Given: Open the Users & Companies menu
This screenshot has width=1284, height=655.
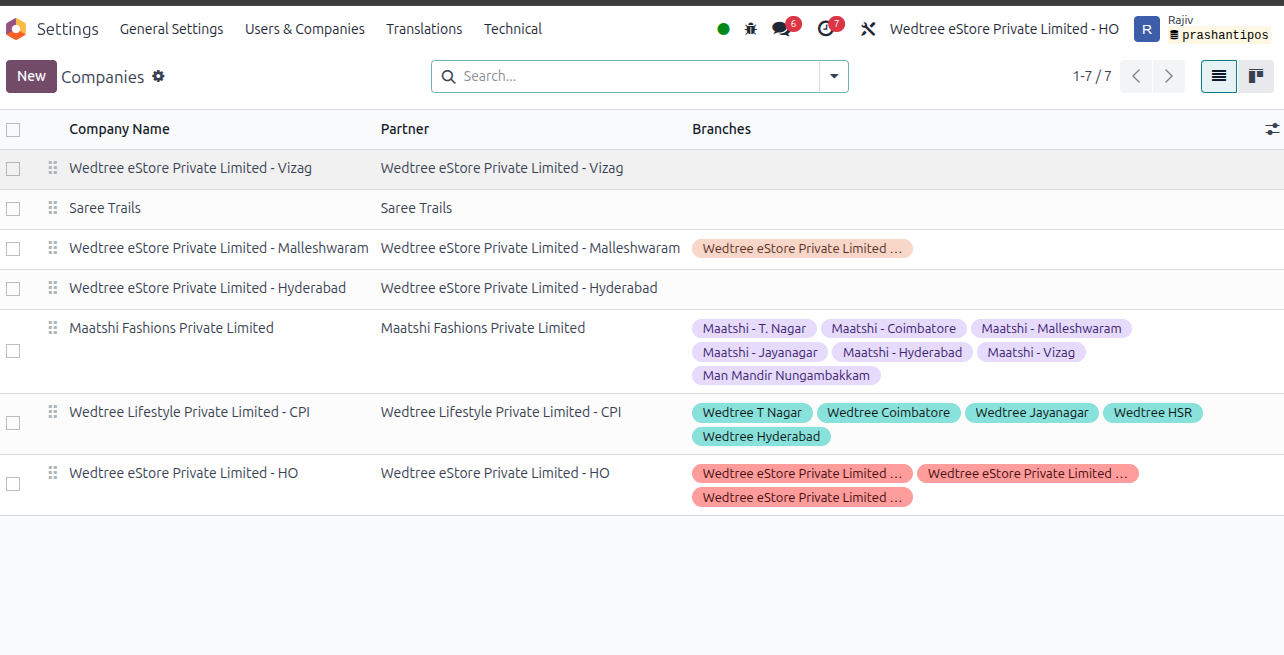Looking at the screenshot, I should click(305, 29).
